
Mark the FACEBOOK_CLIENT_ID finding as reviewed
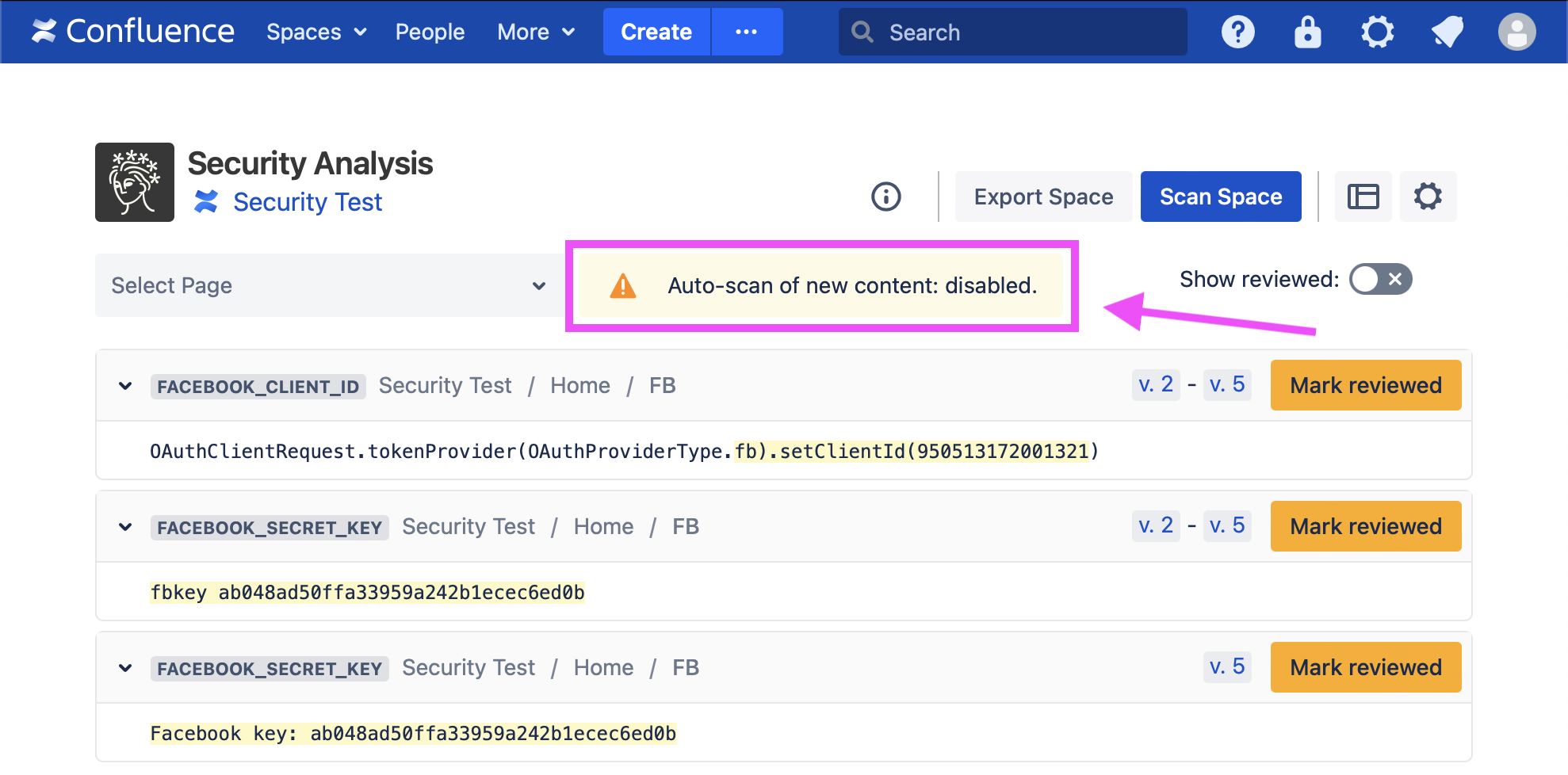(1365, 386)
